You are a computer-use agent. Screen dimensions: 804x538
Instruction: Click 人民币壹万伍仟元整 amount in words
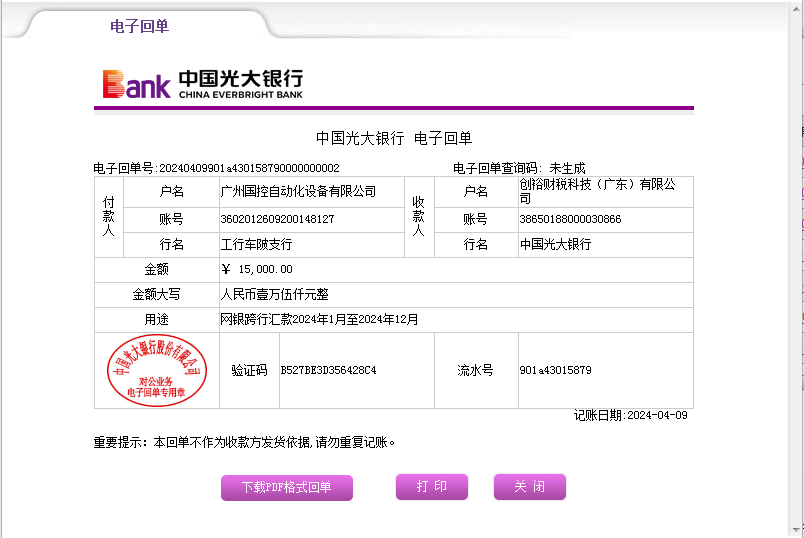point(274,294)
